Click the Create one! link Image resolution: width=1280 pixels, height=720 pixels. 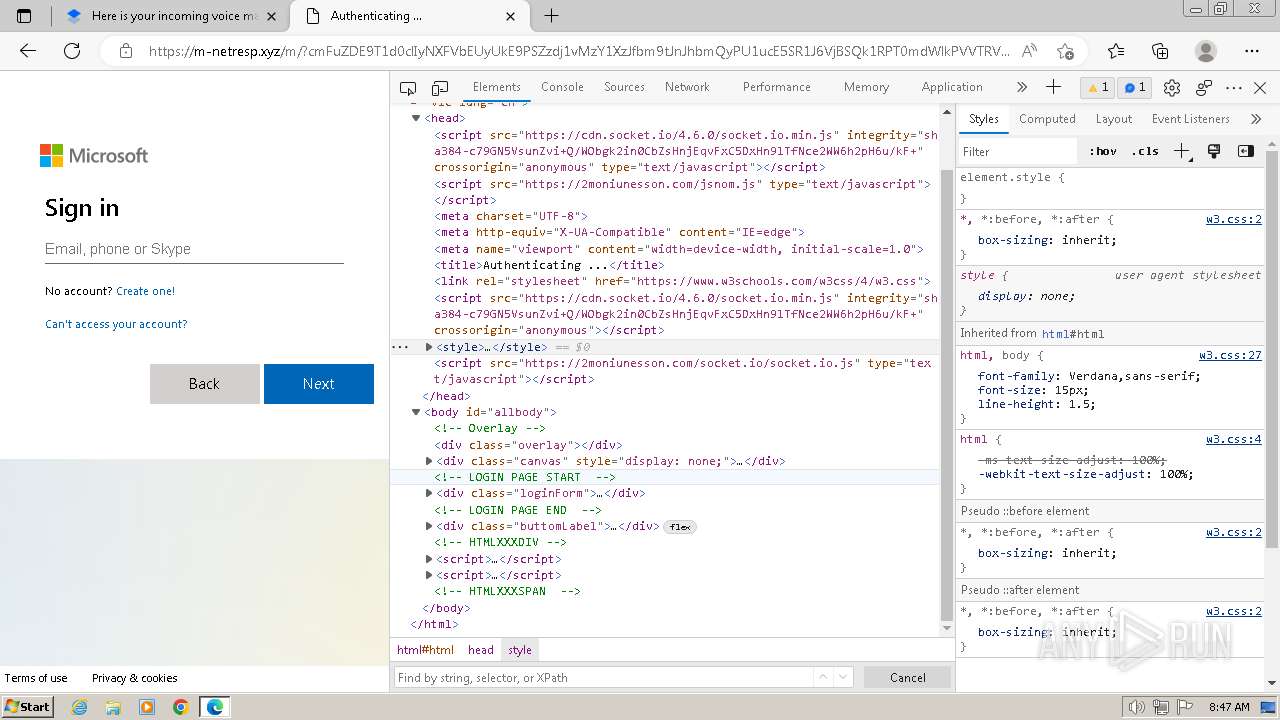(145, 291)
